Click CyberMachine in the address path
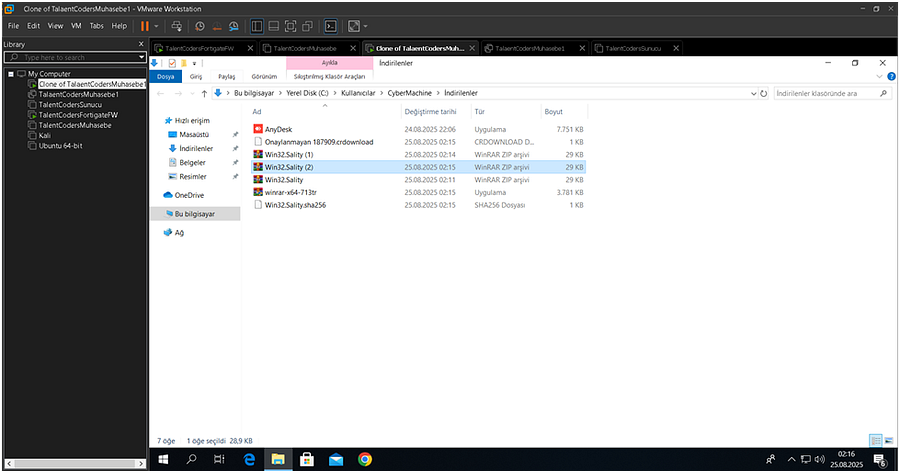 409,93
